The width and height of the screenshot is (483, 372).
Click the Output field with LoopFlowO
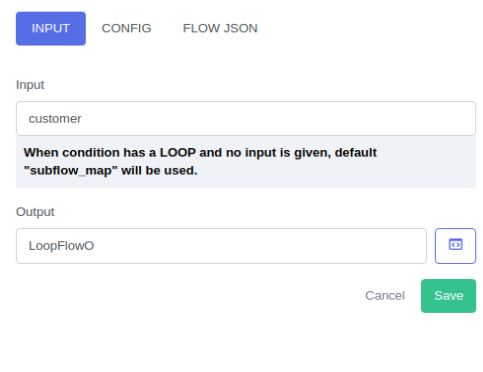pos(221,246)
